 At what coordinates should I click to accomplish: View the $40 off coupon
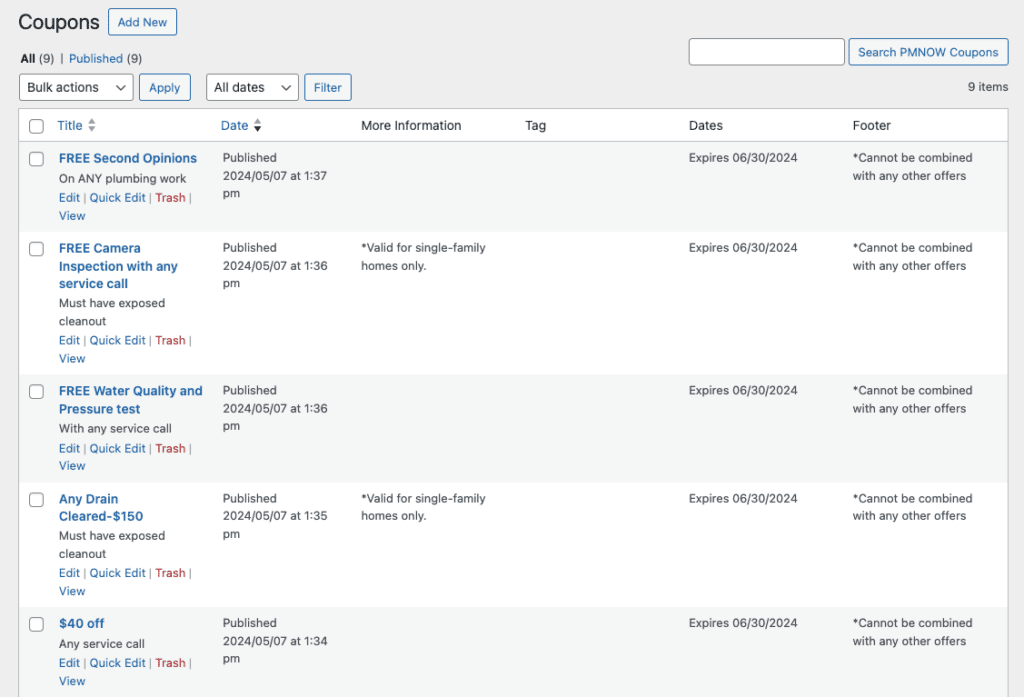[x=72, y=681]
